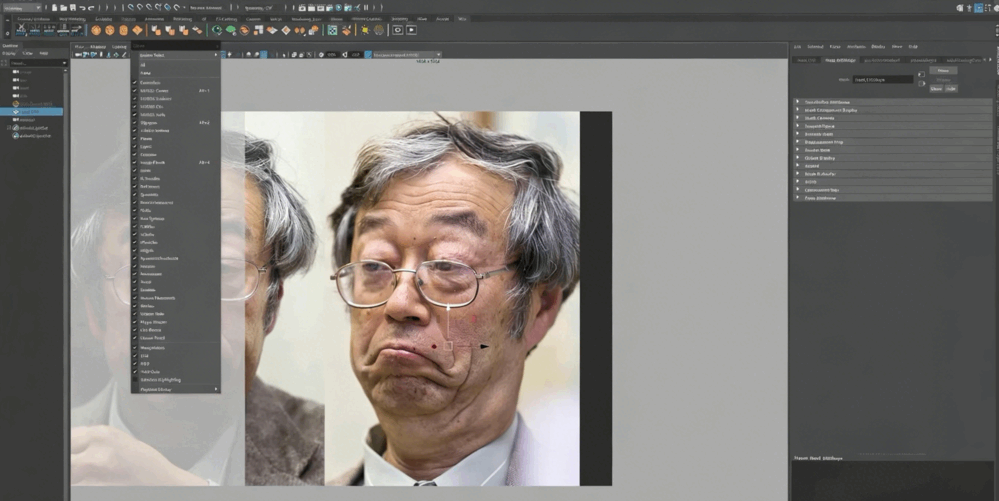This screenshot has height=501, width=999.
Task: Click the Save Scene disk icon
Action: click(x=73, y=8)
